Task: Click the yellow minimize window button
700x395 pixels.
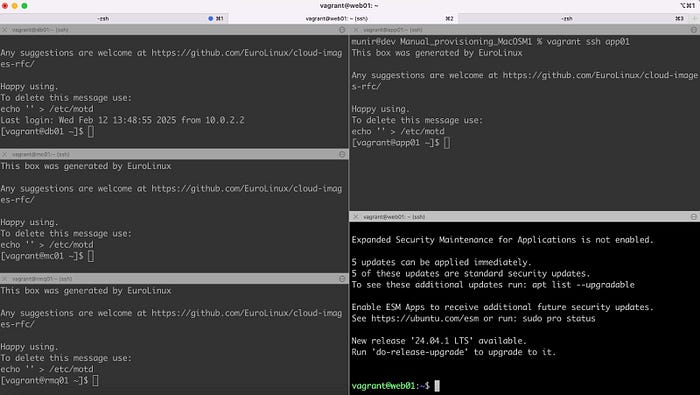Action: point(14,6)
